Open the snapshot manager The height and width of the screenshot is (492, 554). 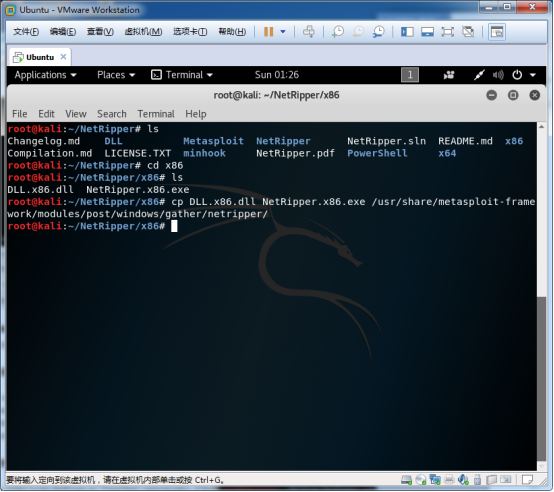[378, 32]
